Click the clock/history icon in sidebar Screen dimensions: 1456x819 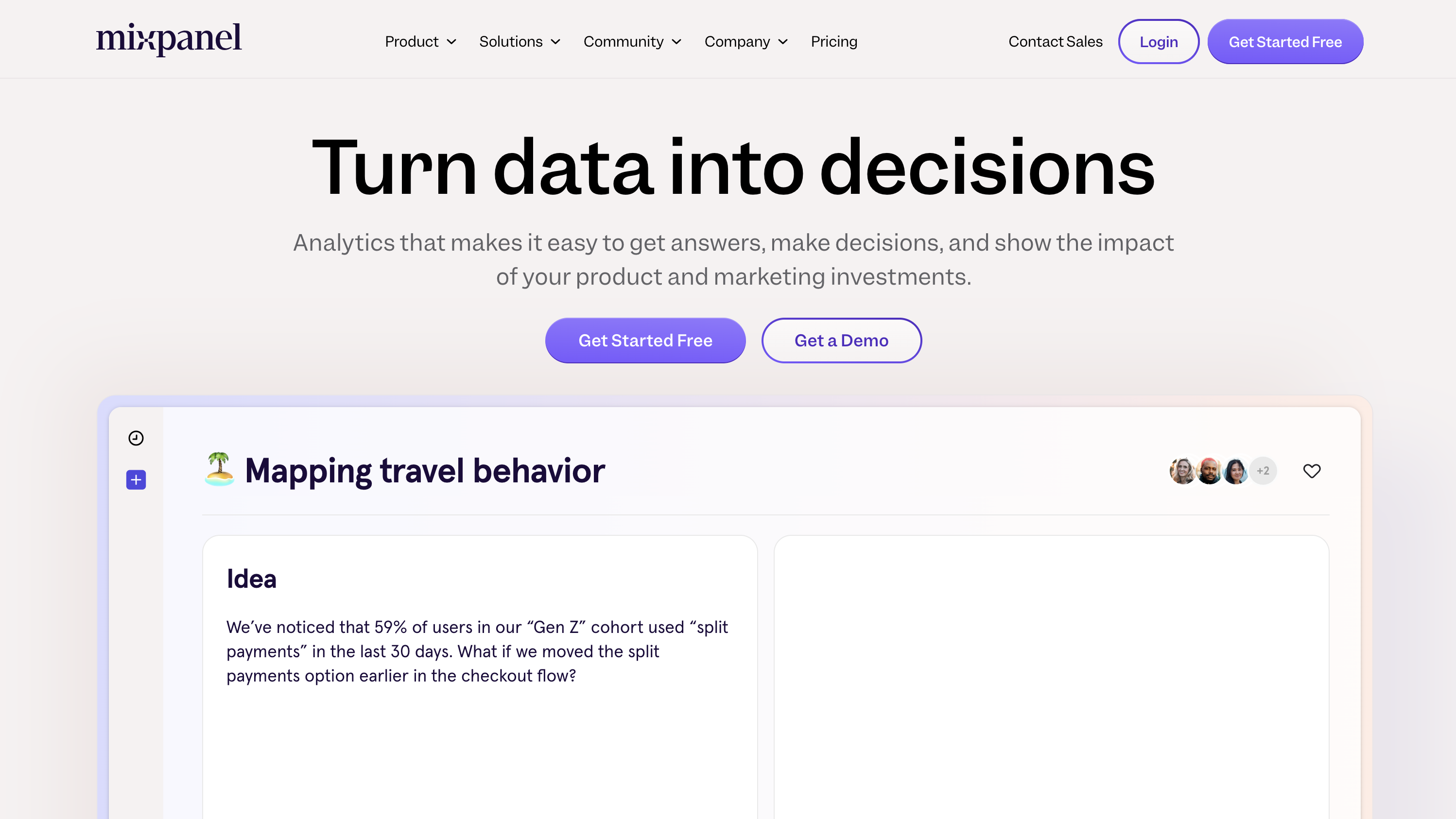tap(136, 438)
